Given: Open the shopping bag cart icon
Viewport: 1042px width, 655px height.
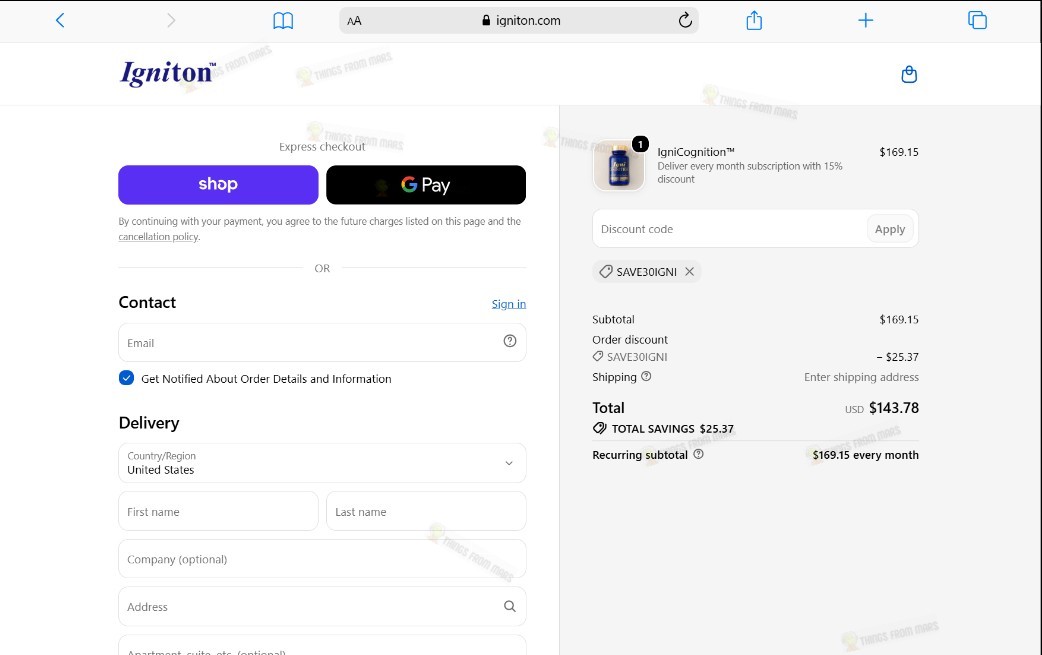Looking at the screenshot, I should [x=909, y=74].
